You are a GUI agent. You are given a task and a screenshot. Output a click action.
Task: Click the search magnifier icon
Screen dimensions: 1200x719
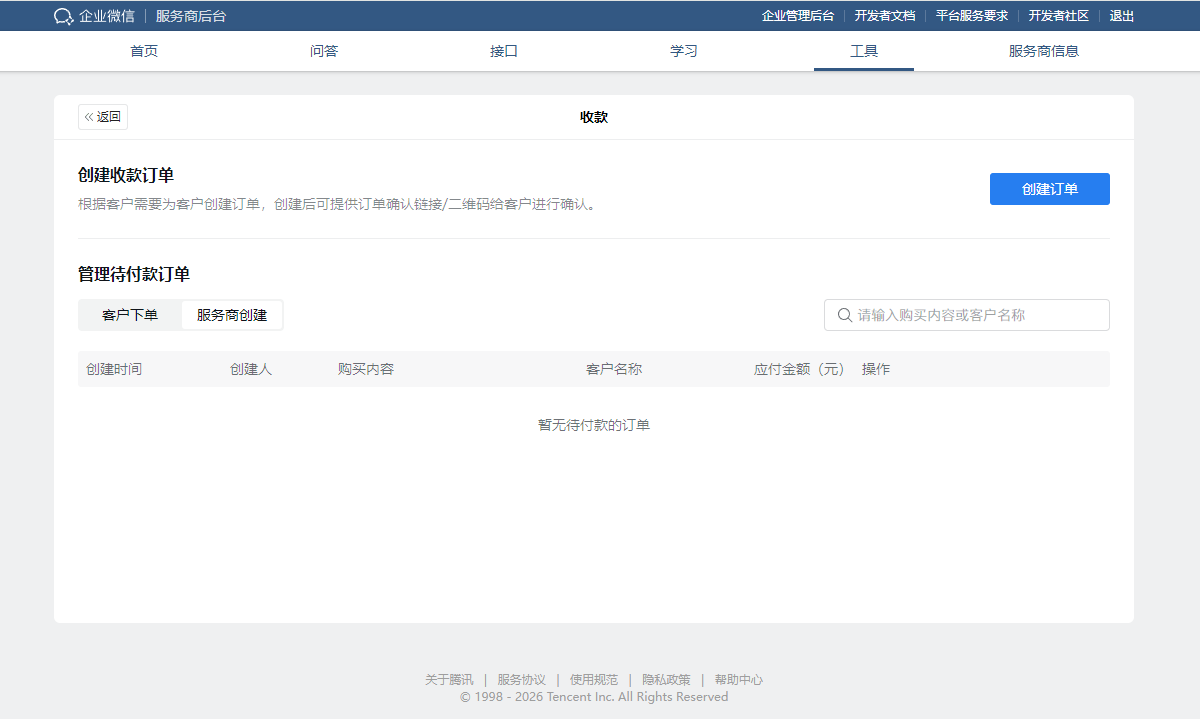click(x=844, y=315)
